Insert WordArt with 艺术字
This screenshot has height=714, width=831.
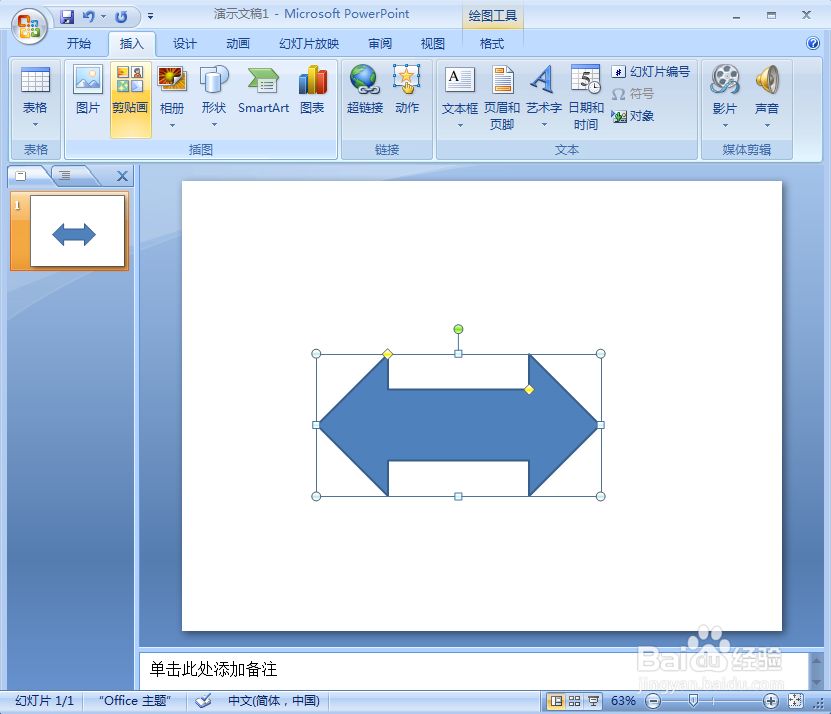point(544,99)
